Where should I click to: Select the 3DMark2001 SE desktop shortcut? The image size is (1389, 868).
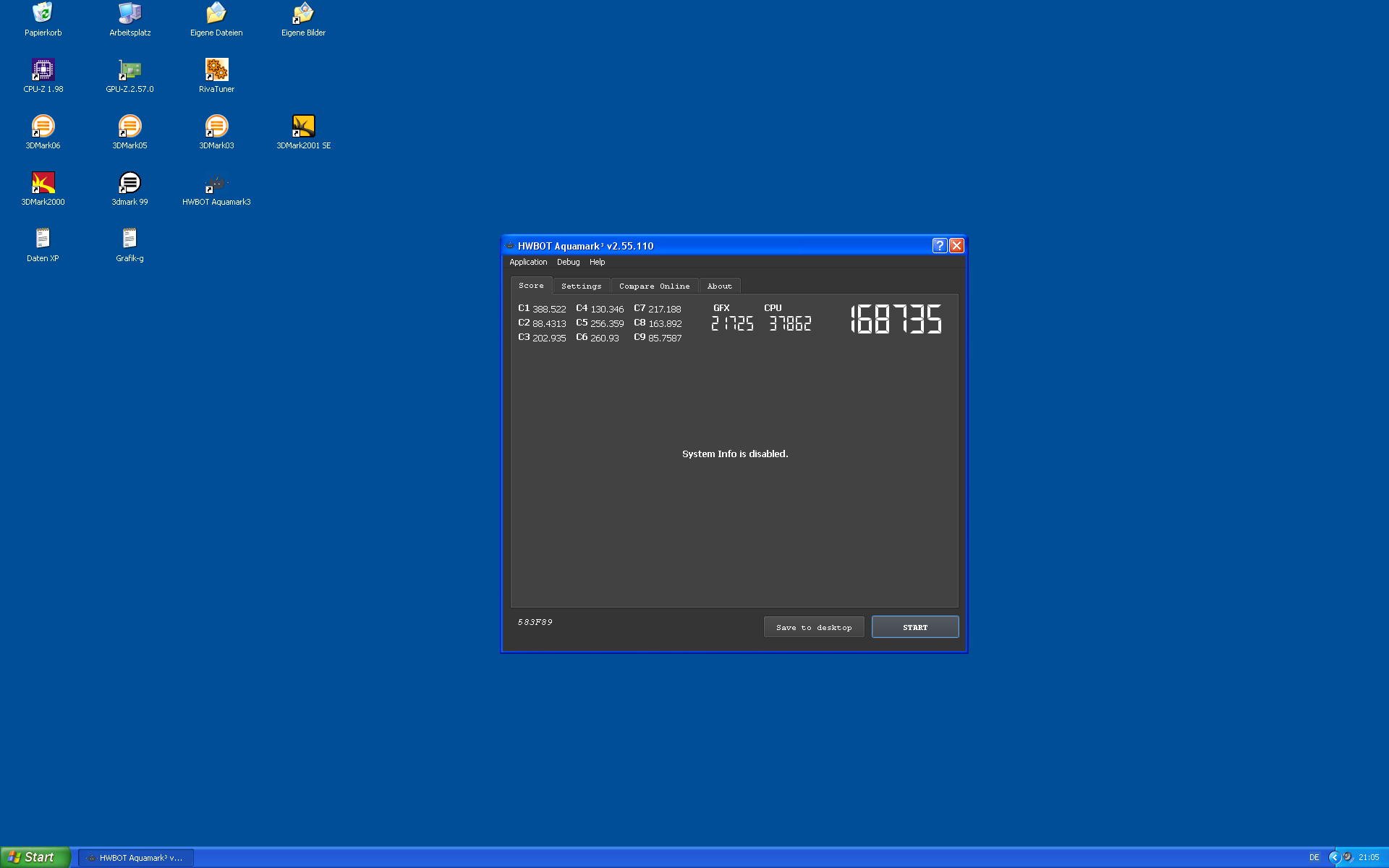pos(303,132)
